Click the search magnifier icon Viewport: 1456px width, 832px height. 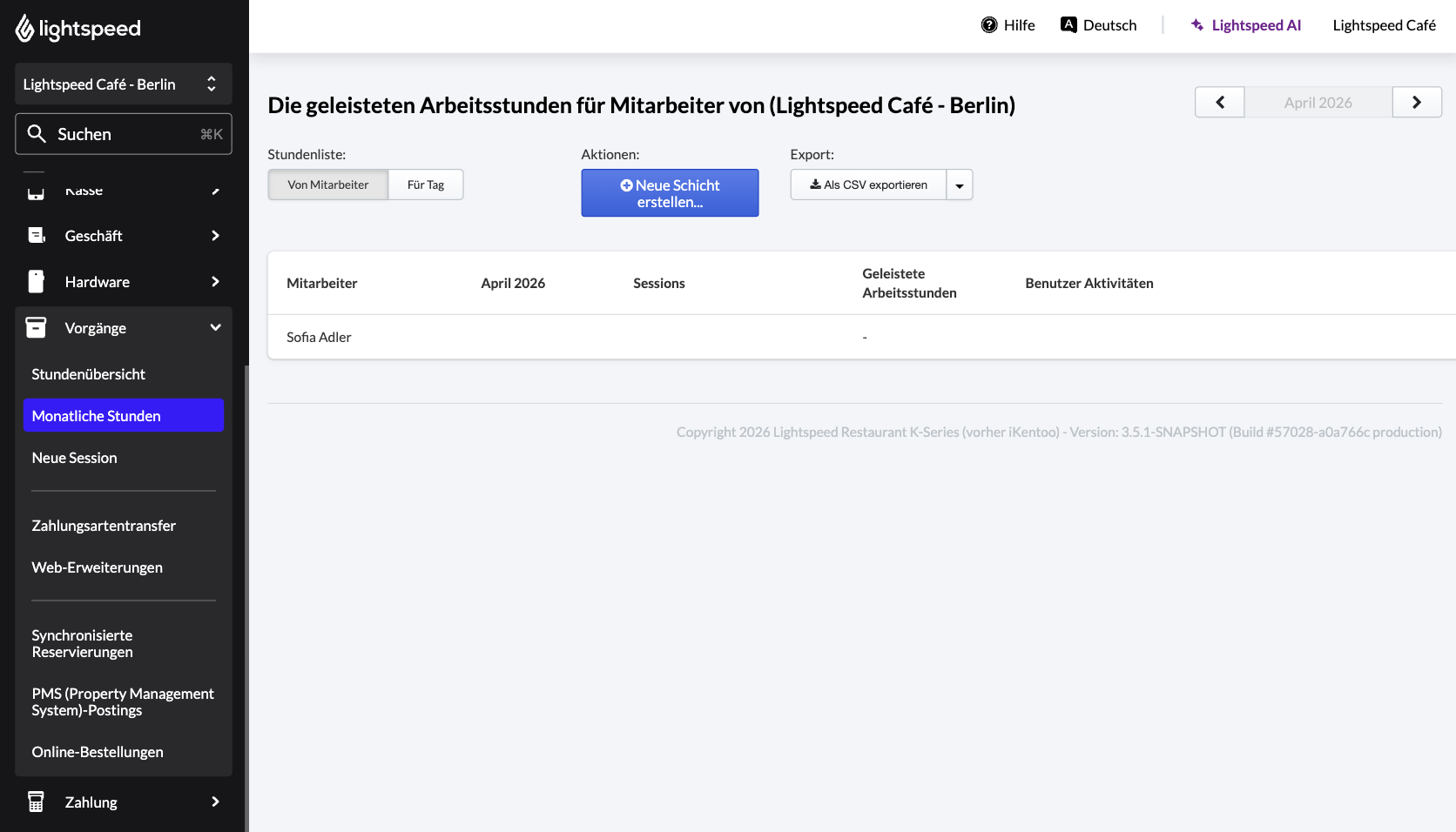[x=37, y=134]
